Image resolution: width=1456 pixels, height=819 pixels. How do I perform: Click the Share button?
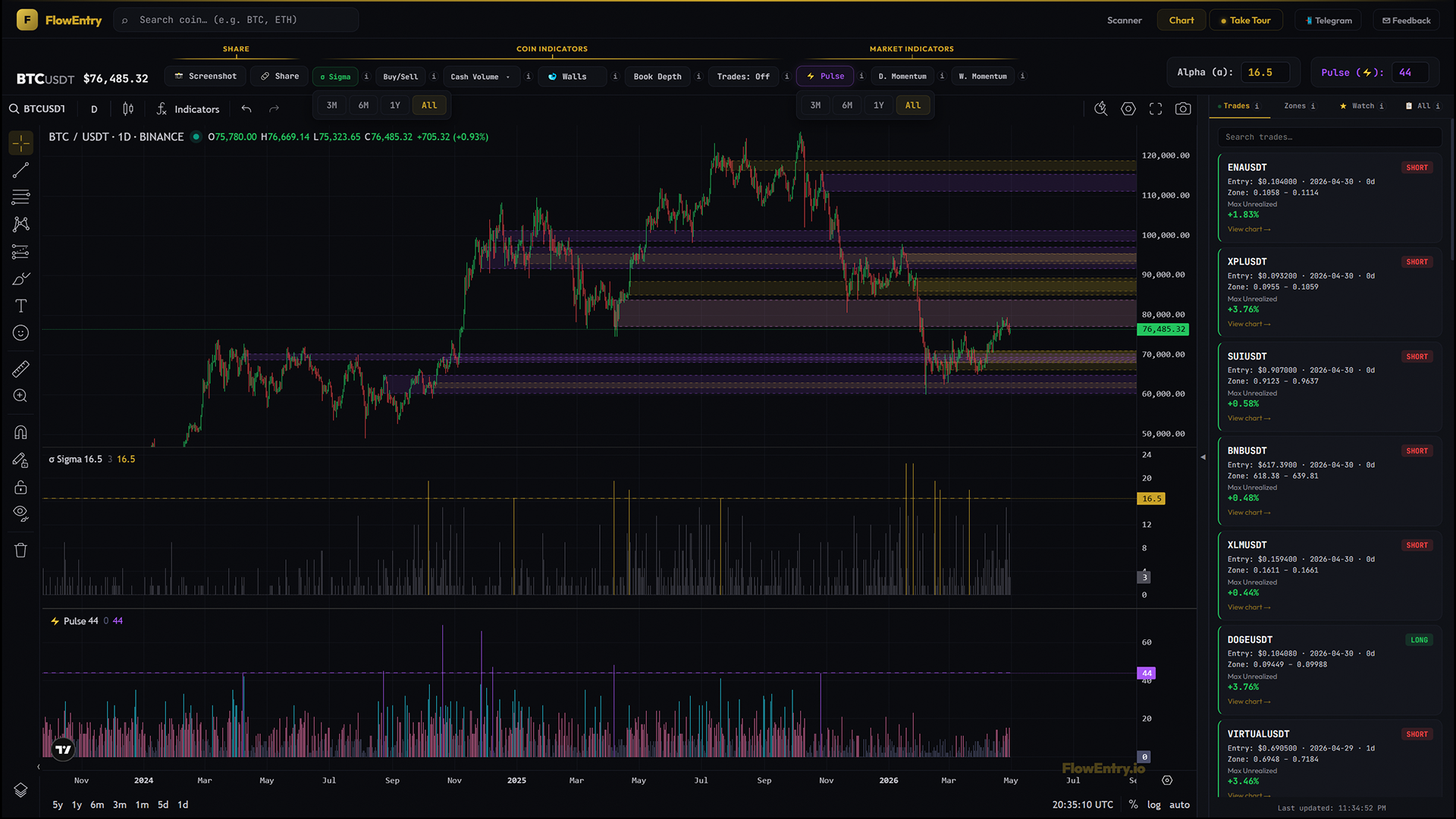[280, 77]
